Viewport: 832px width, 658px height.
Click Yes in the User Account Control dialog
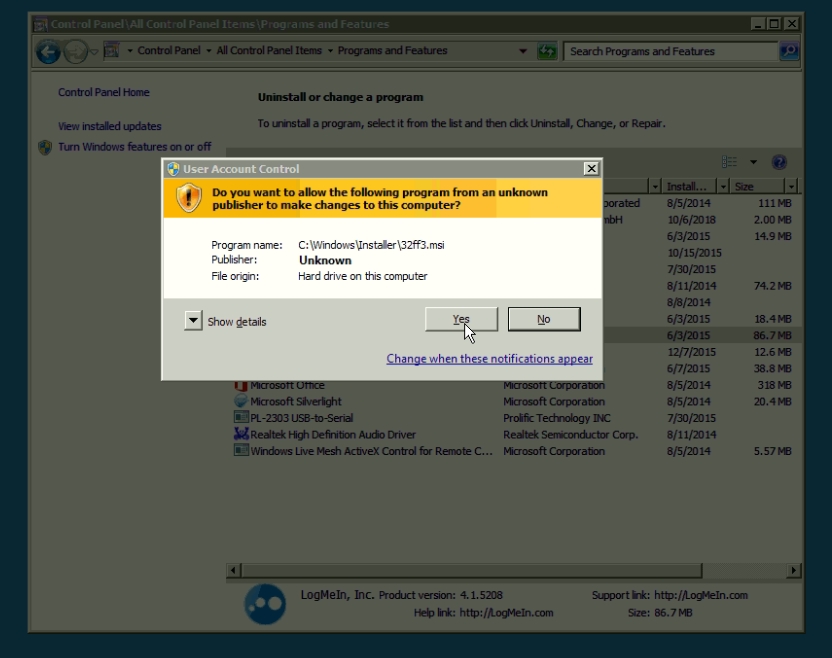click(x=461, y=319)
